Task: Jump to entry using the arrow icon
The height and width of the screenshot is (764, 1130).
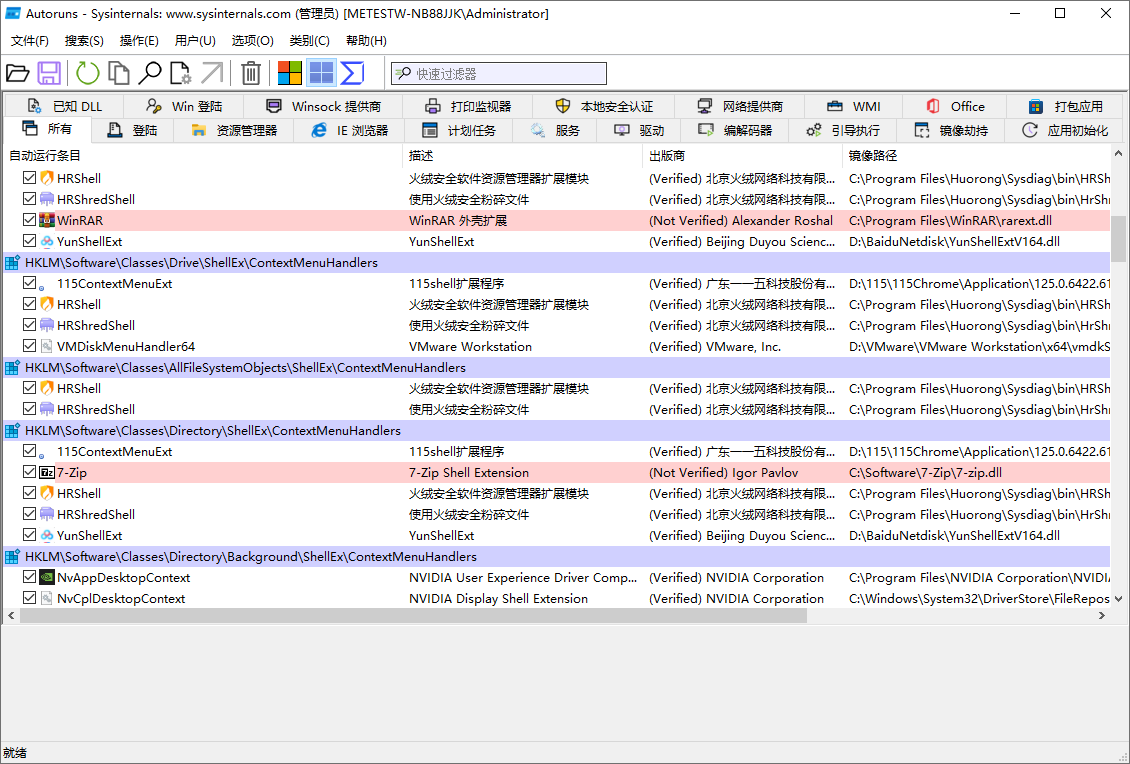Action: click(x=212, y=73)
